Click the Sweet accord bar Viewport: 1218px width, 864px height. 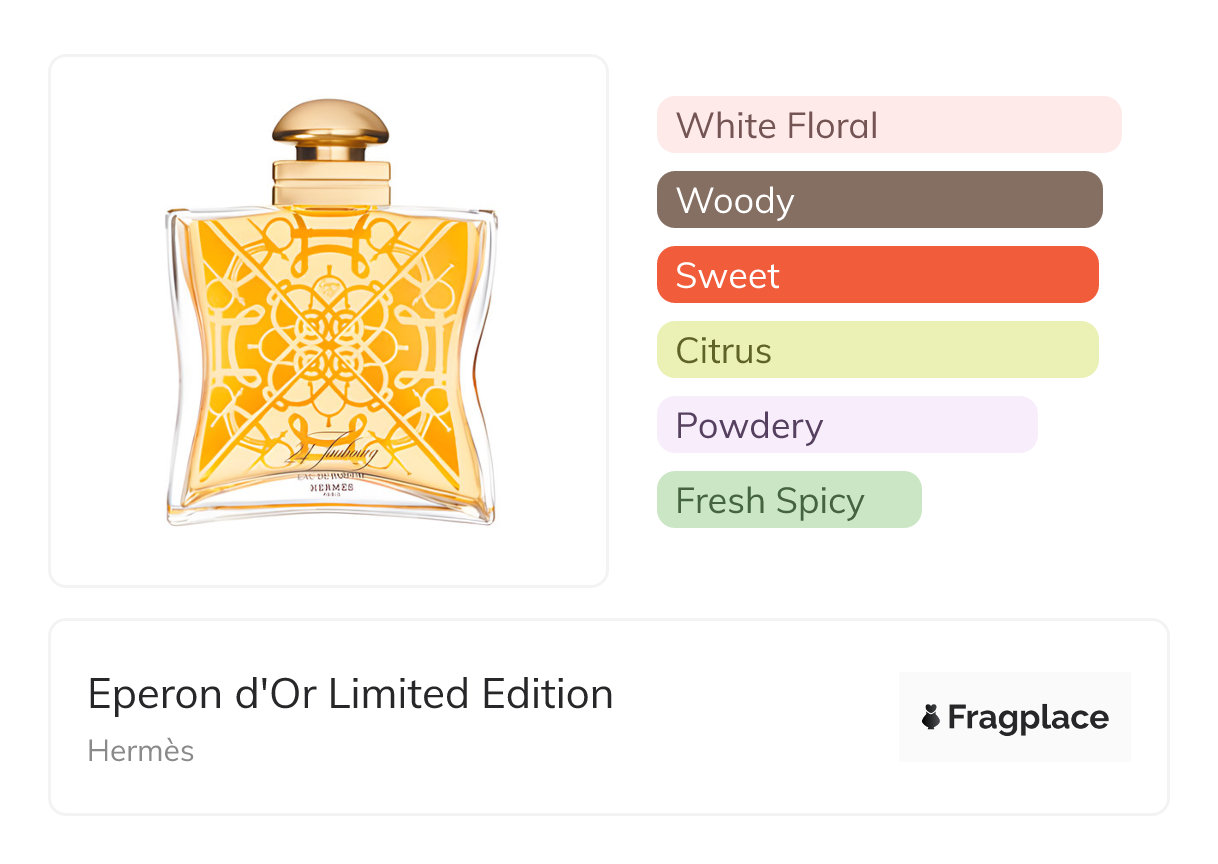click(877, 275)
